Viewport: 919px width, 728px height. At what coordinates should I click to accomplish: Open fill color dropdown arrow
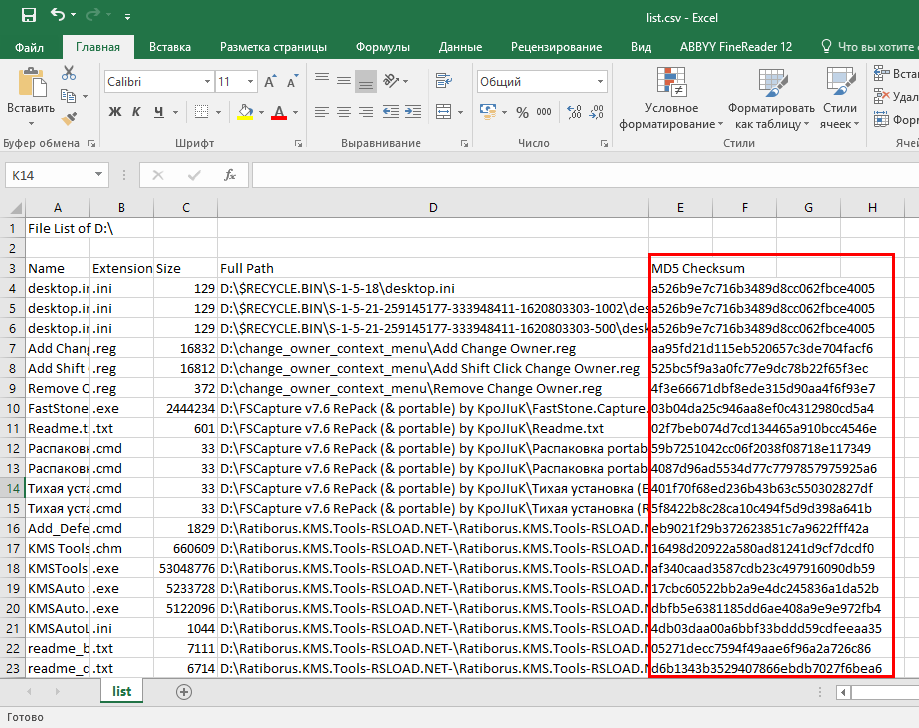click(261, 112)
